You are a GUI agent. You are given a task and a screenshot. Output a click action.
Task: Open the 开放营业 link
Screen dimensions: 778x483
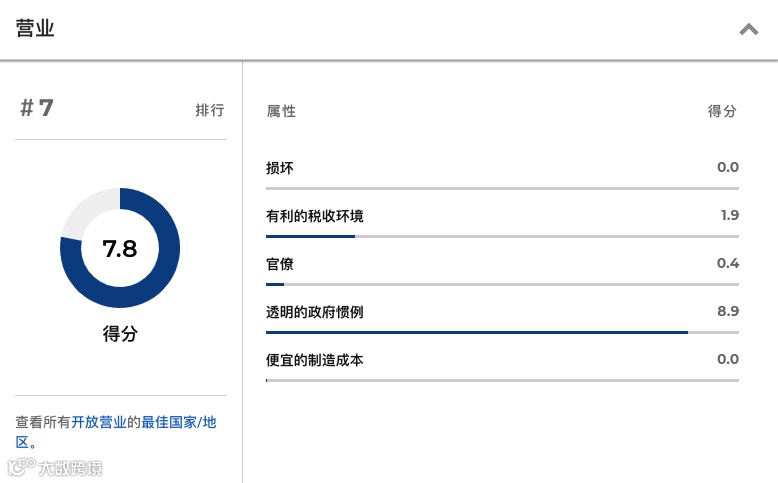99,422
